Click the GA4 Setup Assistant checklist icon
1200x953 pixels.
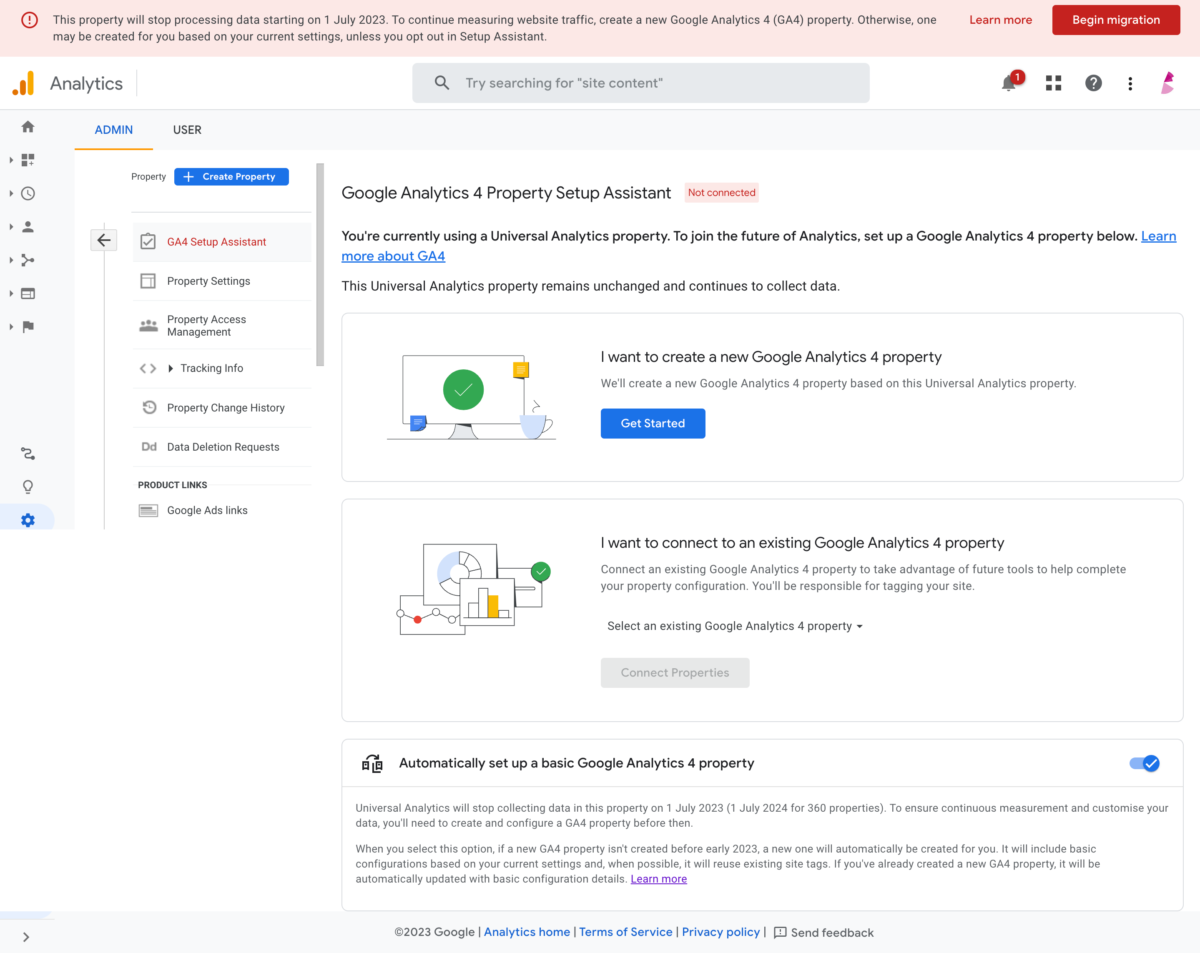point(148,241)
